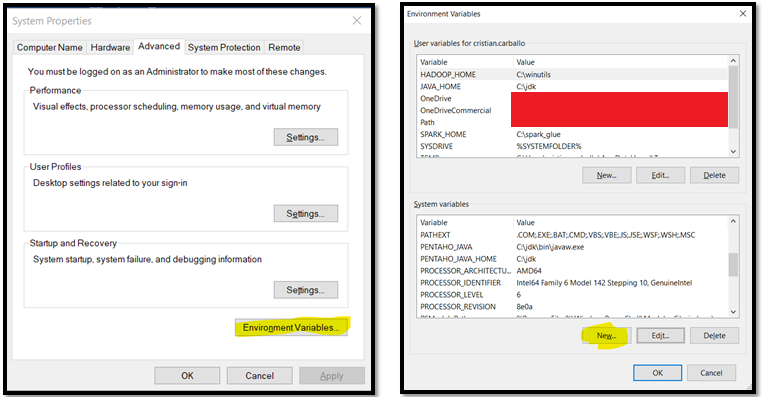The width and height of the screenshot is (764, 397).
Task: Confirm Environment Variables with OK
Action: [657, 373]
